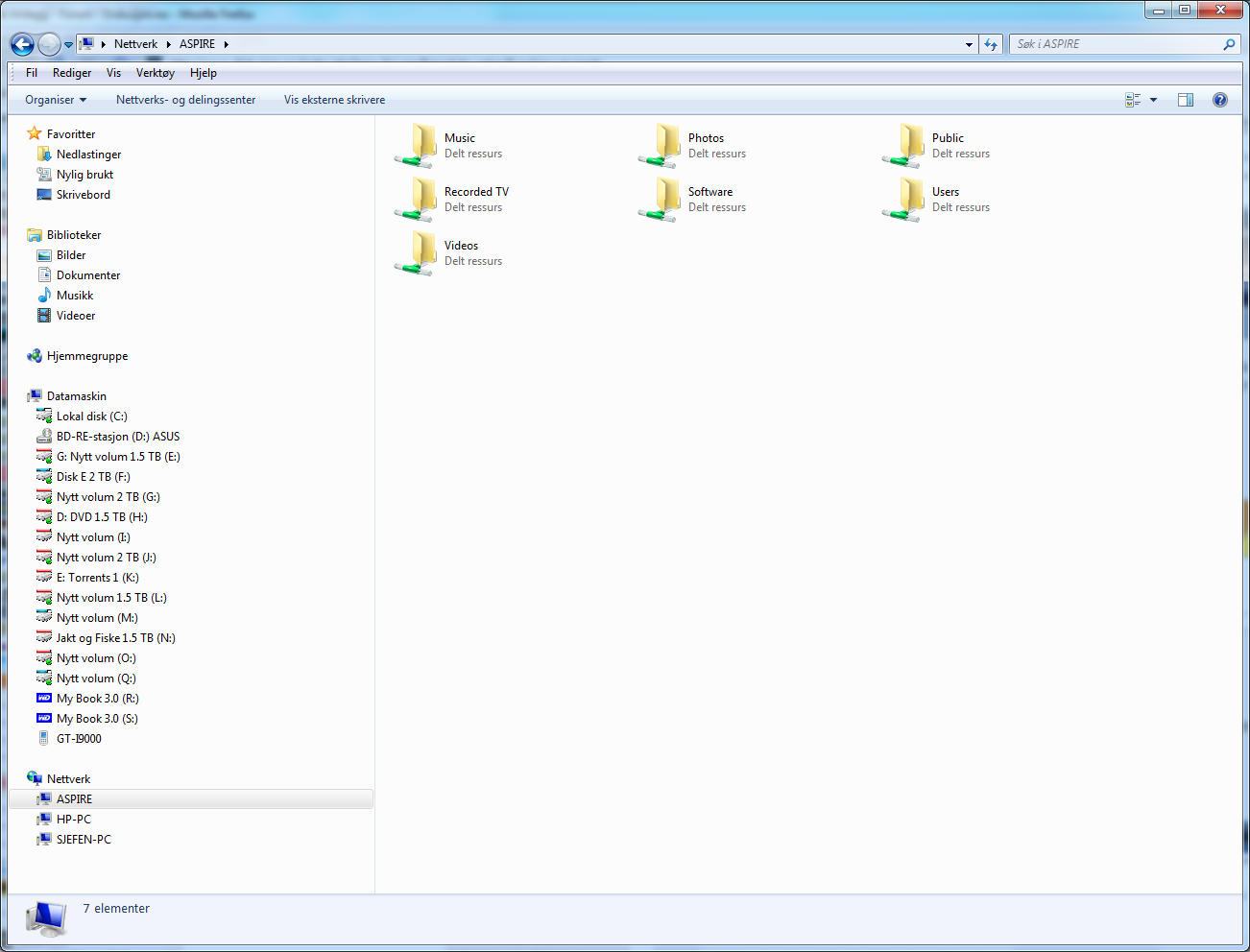This screenshot has width=1250, height=952.
Task: Click Nettverk in the address breadcrumb
Action: (x=135, y=44)
